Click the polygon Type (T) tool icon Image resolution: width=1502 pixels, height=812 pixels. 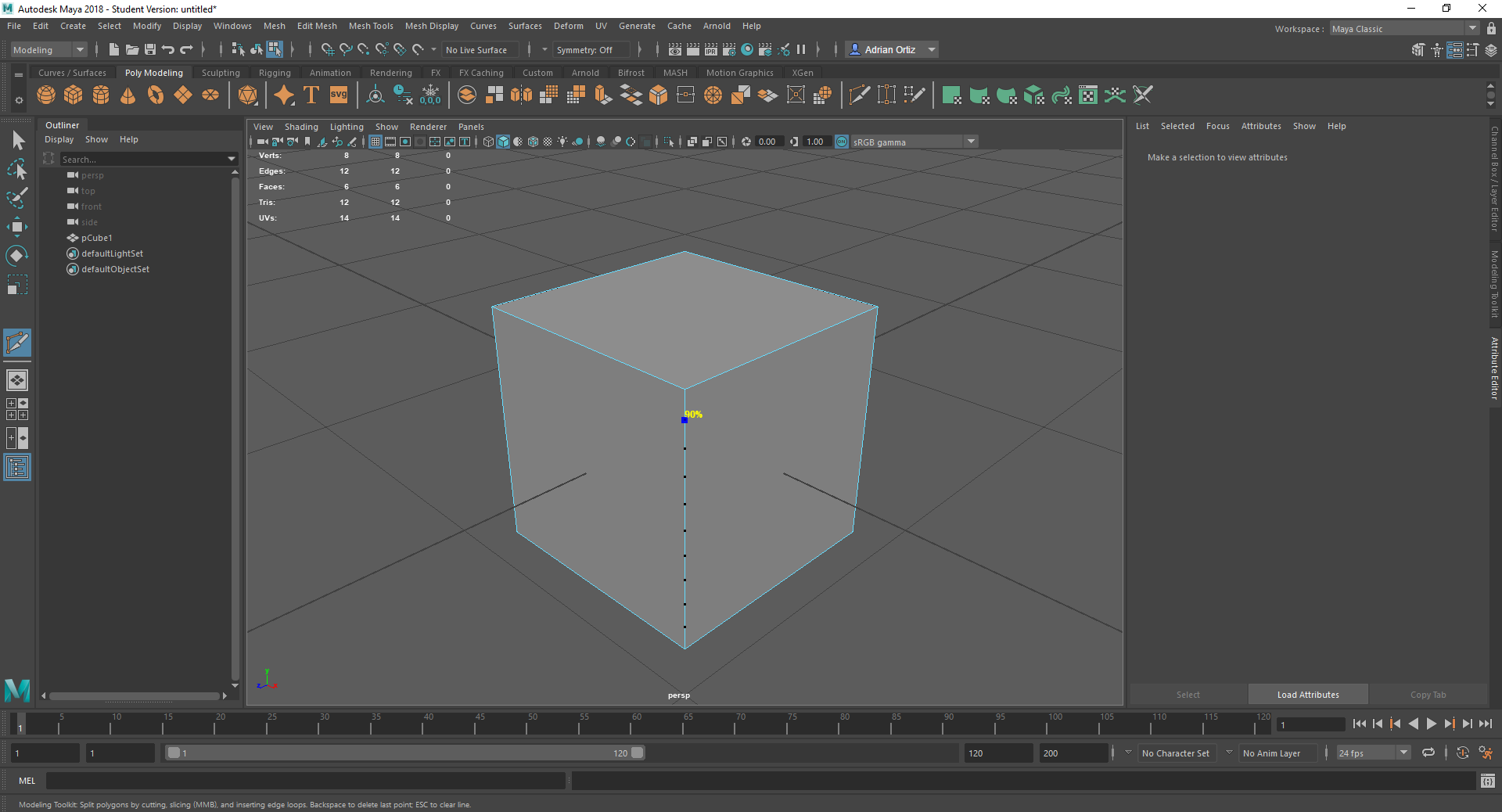(311, 95)
